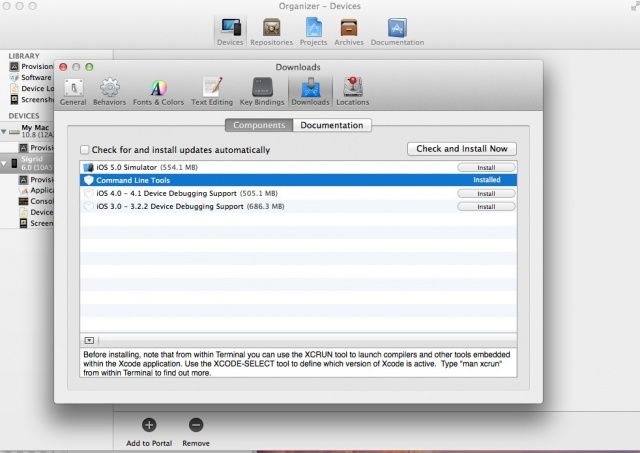Screen dimensions: 640x453
Task: Click XCRUN description text box
Action: tap(298, 363)
